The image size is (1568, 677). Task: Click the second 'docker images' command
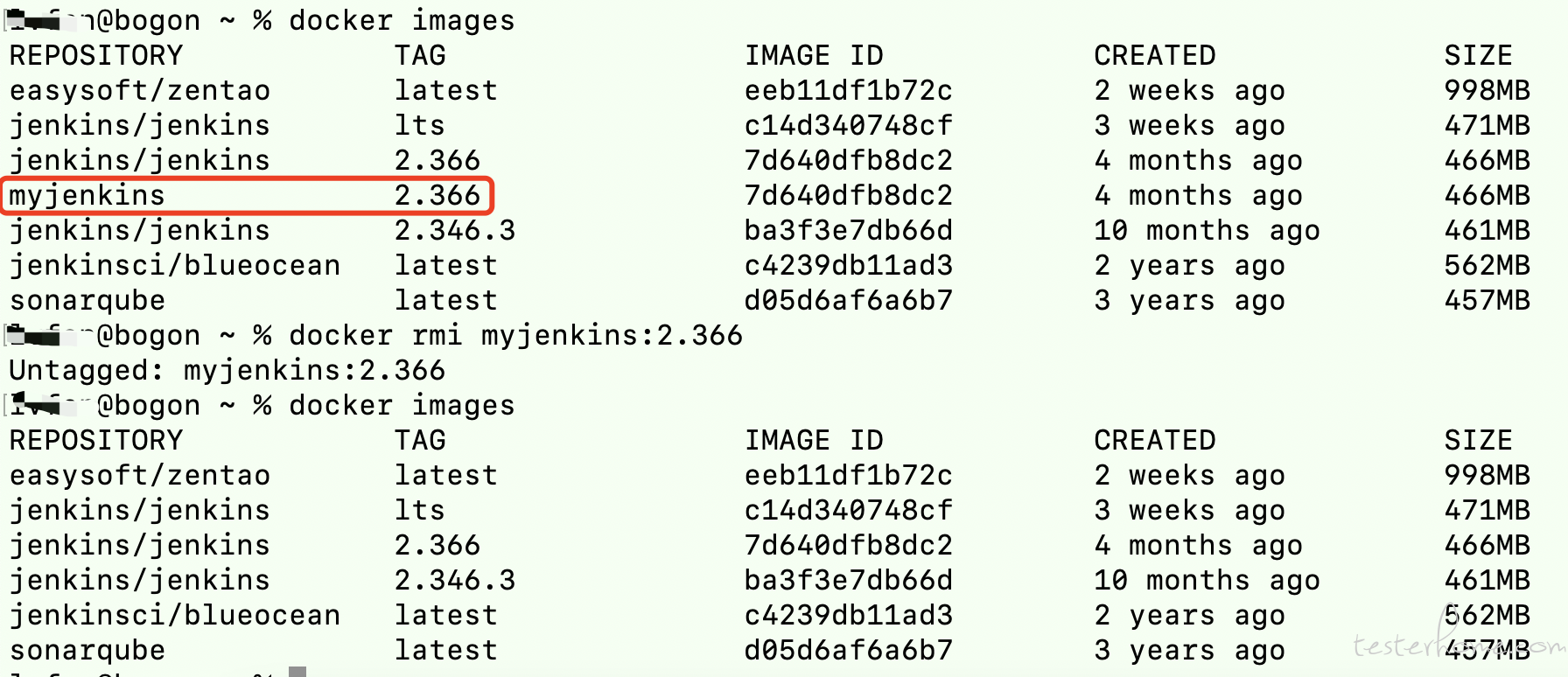pos(402,406)
